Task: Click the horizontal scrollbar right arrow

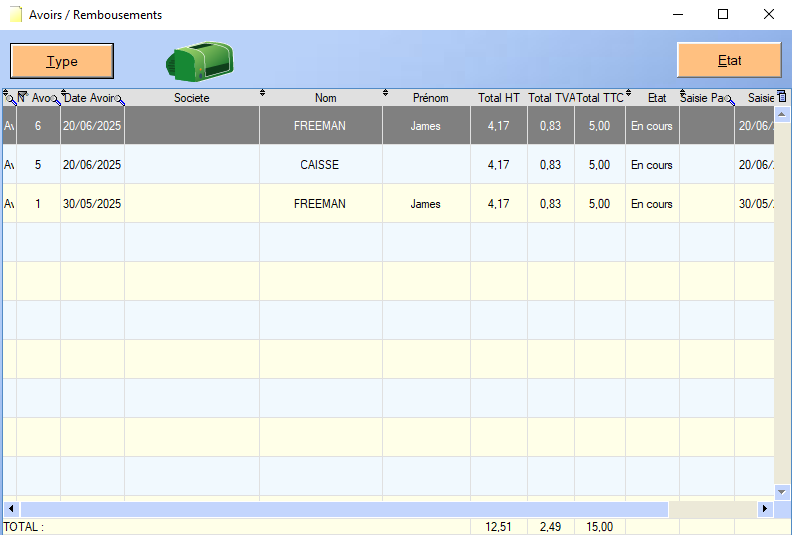Action: click(766, 509)
